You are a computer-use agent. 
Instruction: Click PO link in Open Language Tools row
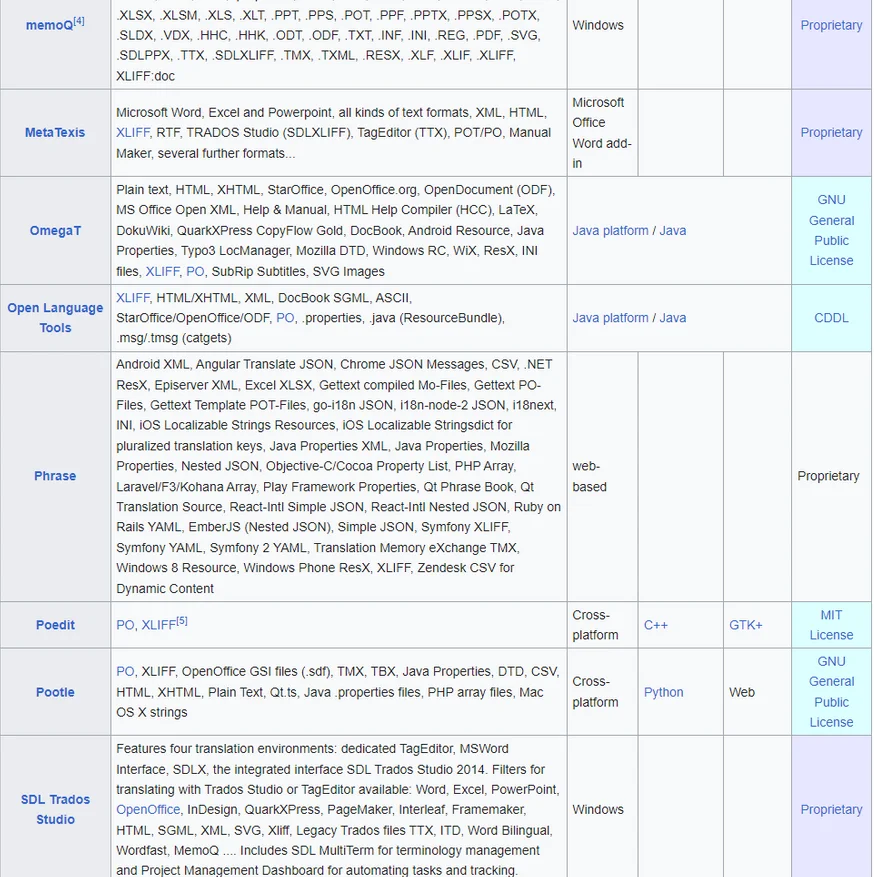pyautogui.click(x=285, y=318)
